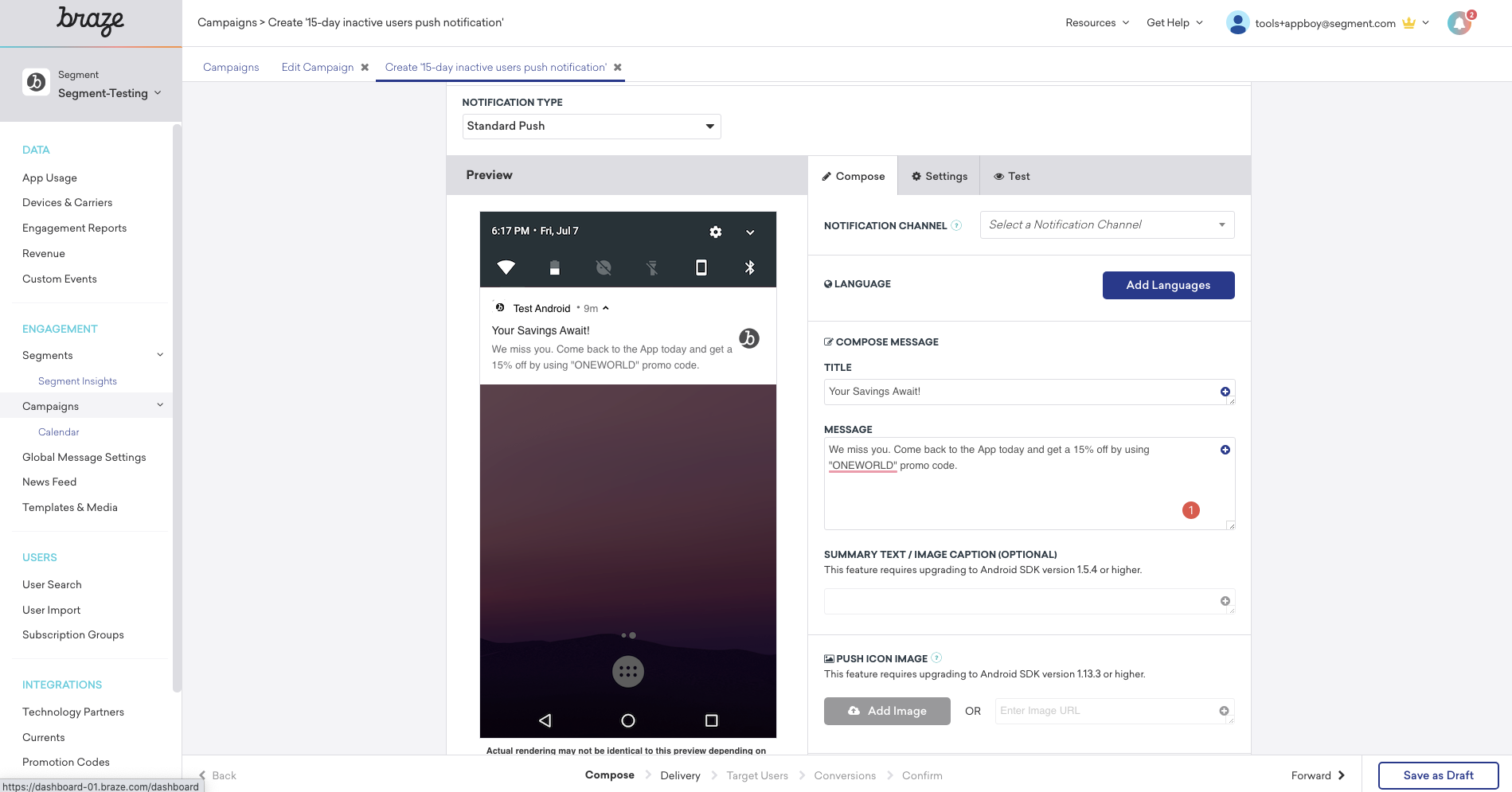
Task: Open Push Icon Image help tooltip
Action: [x=936, y=658]
